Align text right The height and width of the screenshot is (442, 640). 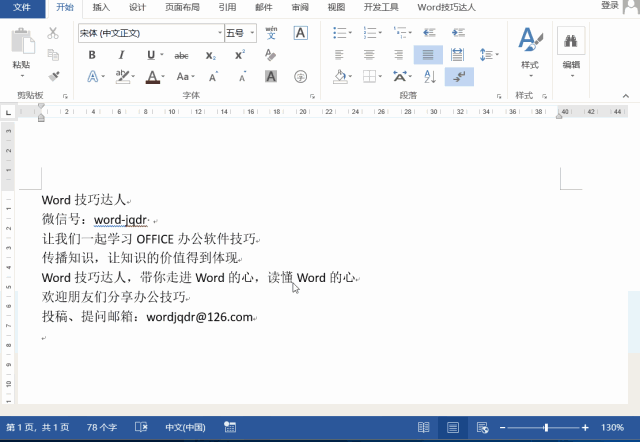click(x=398, y=54)
